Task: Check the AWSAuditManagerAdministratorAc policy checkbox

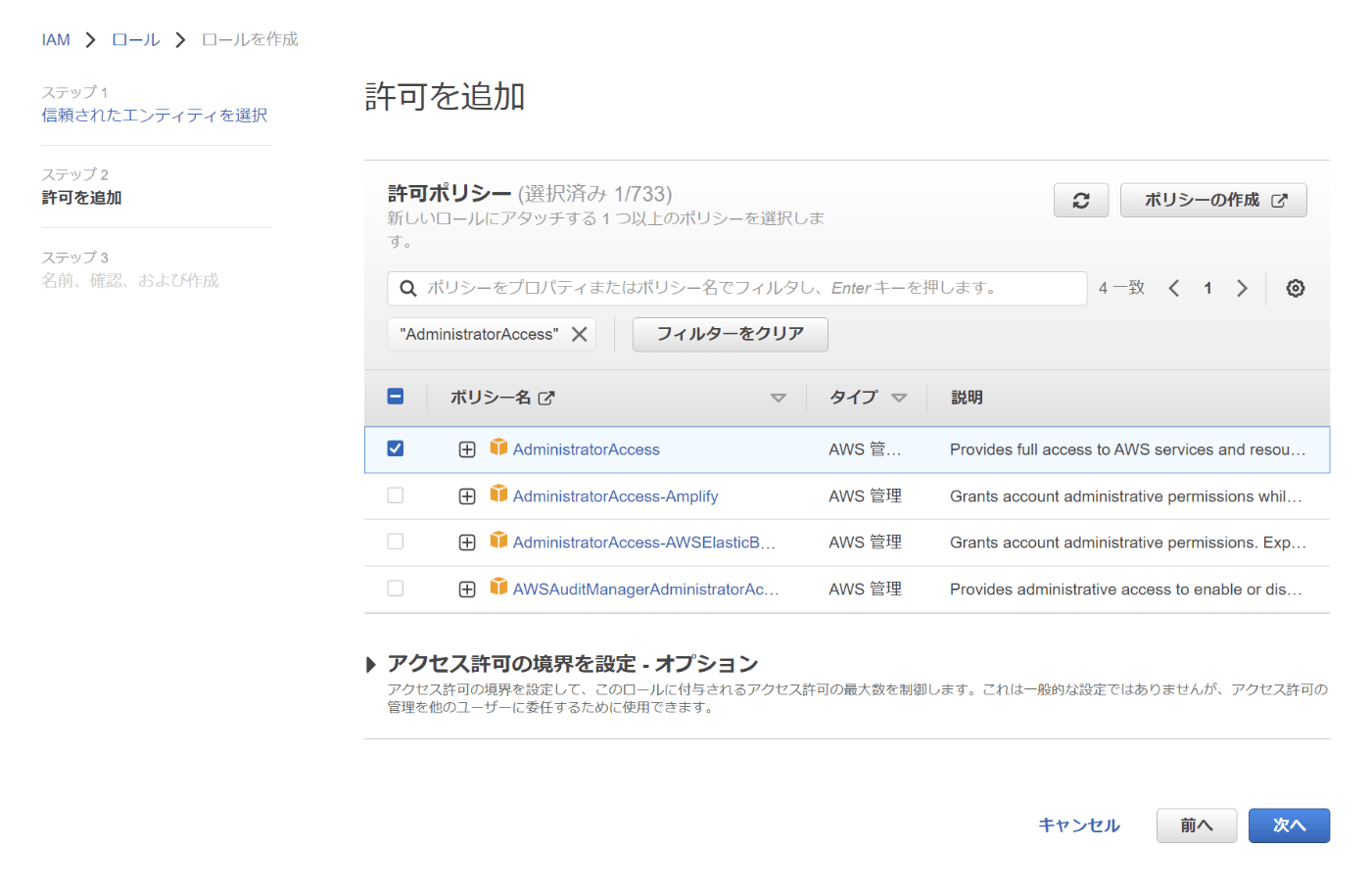Action: [x=396, y=589]
